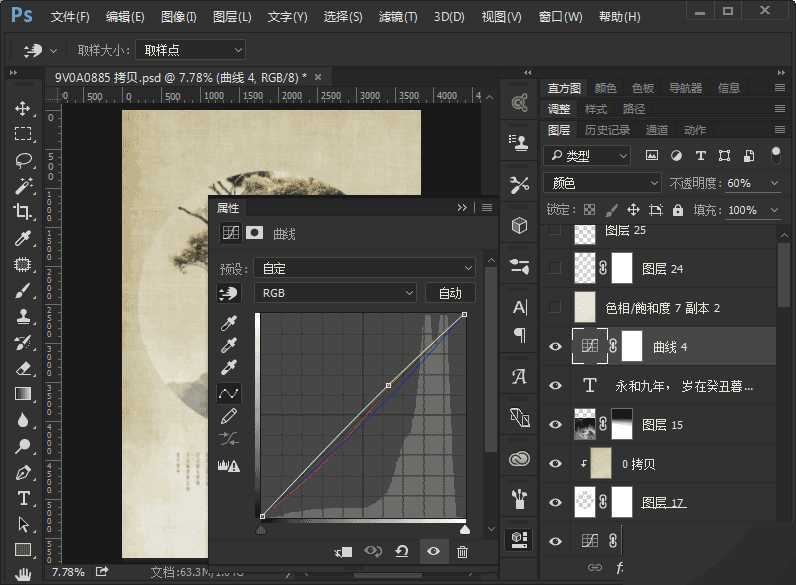Delete the curves adjustment with trash icon
Screen dimensions: 796x585
click(x=462, y=551)
